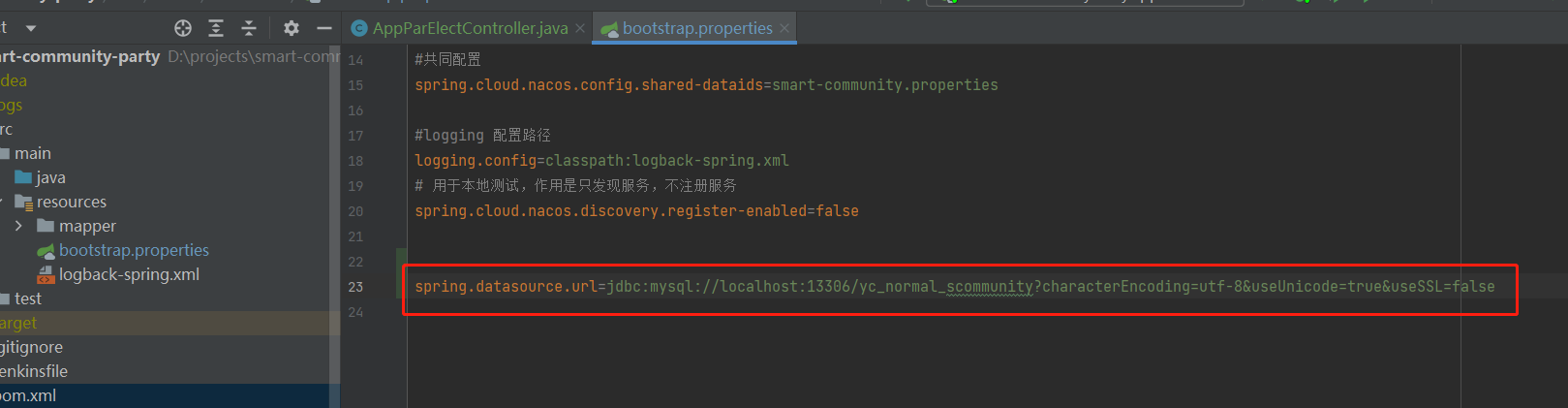The image size is (1568, 408).
Task: Open the Project view dropdown arrow
Action: pyautogui.click(x=31, y=28)
